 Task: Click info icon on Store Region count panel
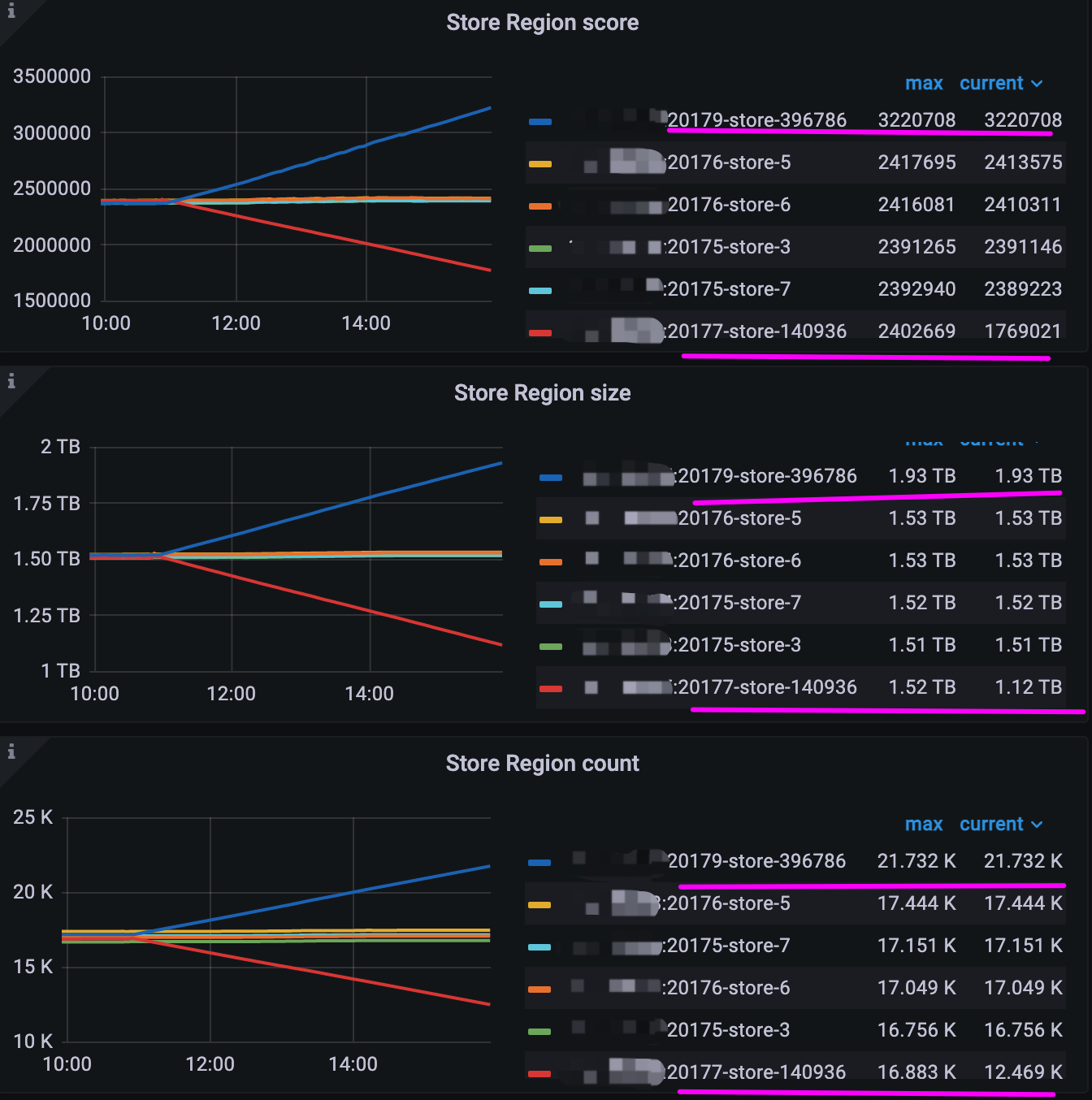pyautogui.click(x=11, y=751)
